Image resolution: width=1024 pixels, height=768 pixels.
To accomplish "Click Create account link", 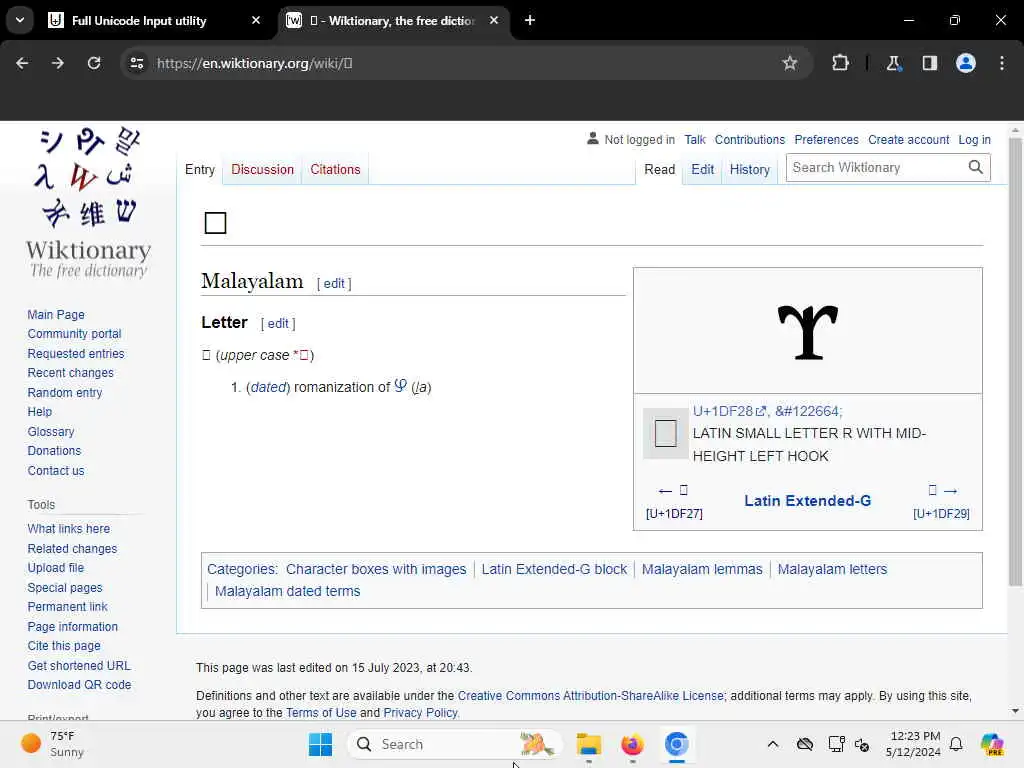I will pyautogui.click(x=908, y=140).
